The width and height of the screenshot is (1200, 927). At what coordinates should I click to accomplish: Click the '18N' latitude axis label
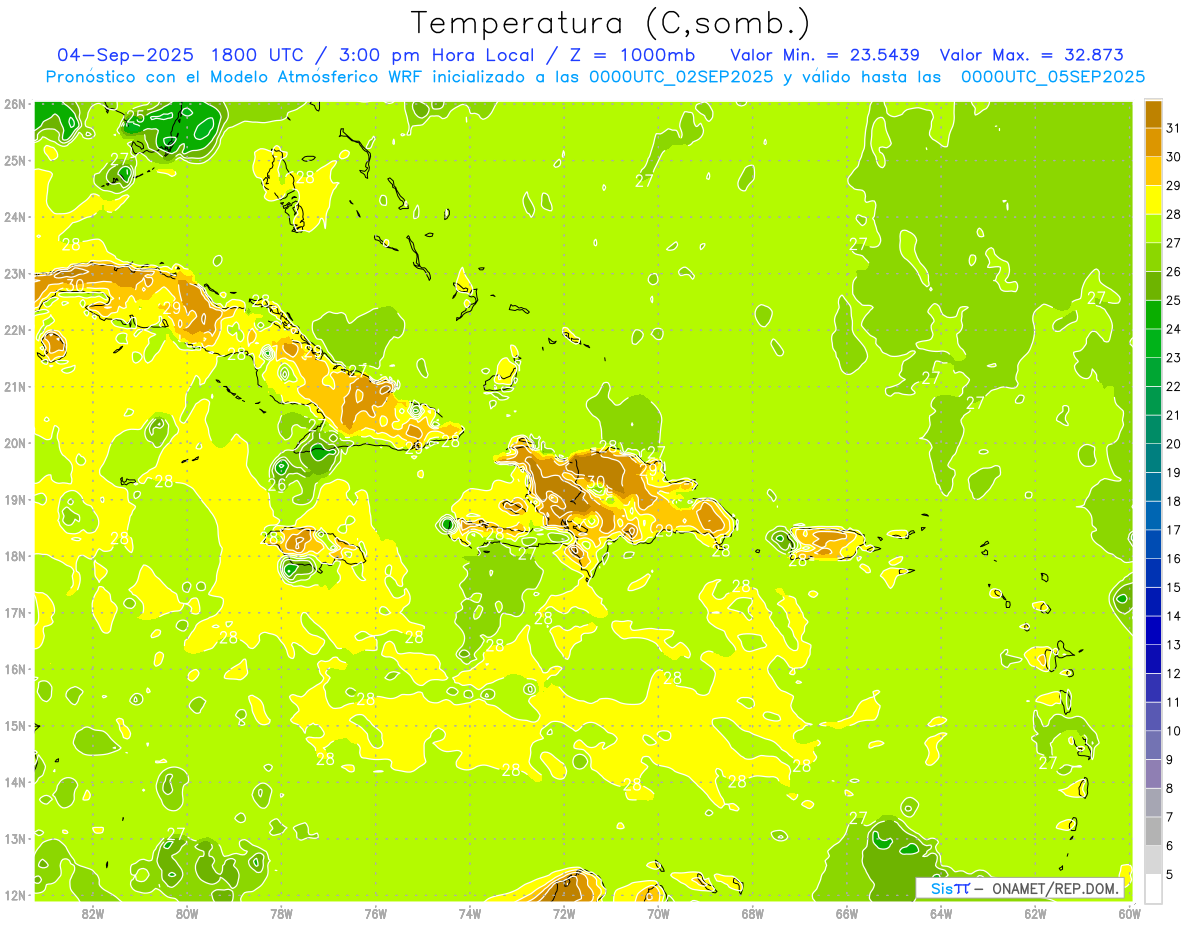(15, 556)
